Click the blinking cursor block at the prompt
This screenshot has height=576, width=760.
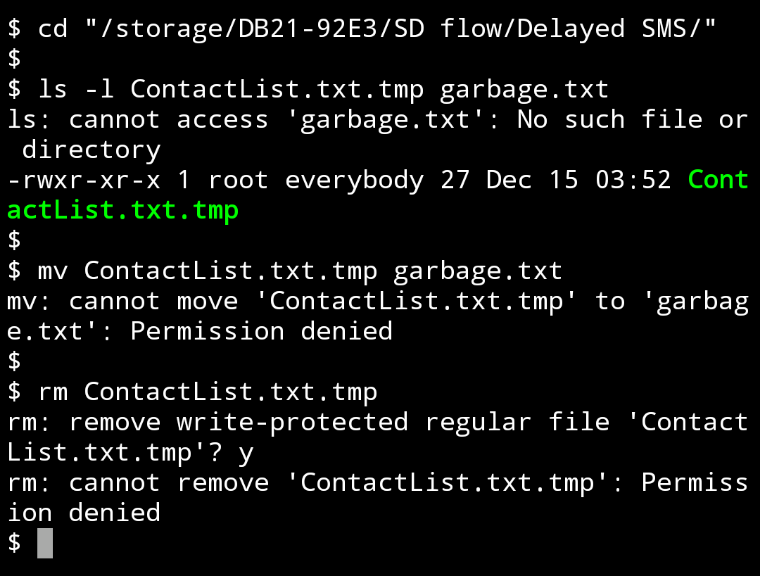click(45, 543)
